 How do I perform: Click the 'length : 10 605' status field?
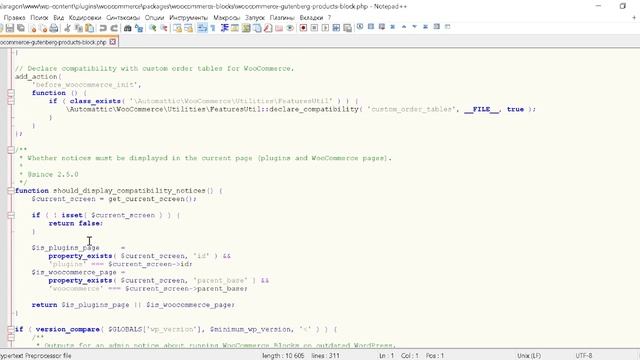[283, 356]
